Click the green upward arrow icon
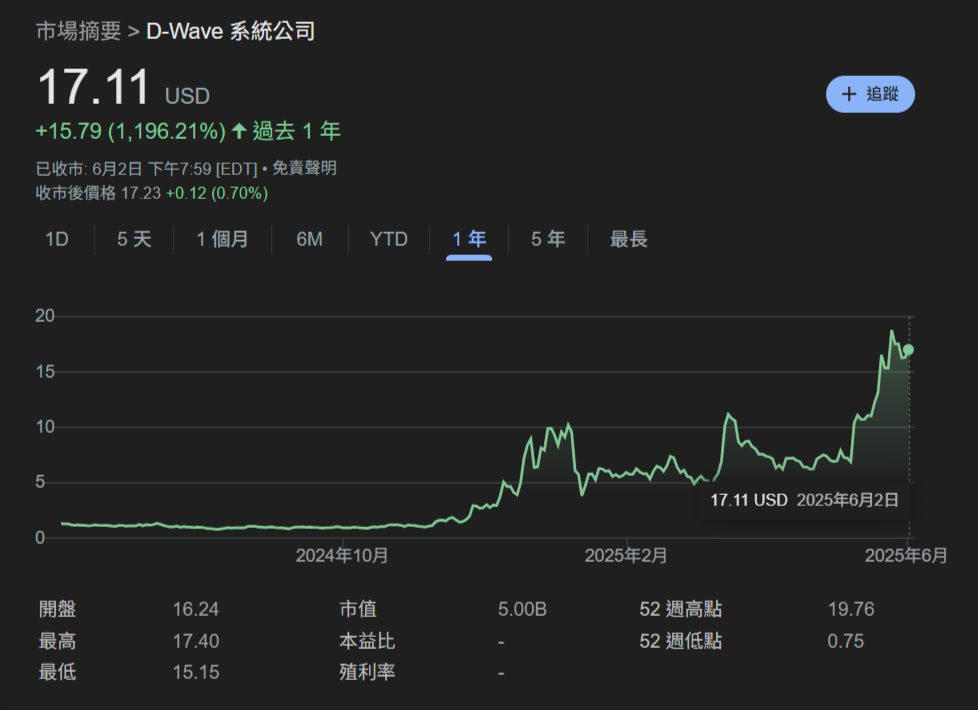The height and width of the screenshot is (710, 978). (x=239, y=131)
